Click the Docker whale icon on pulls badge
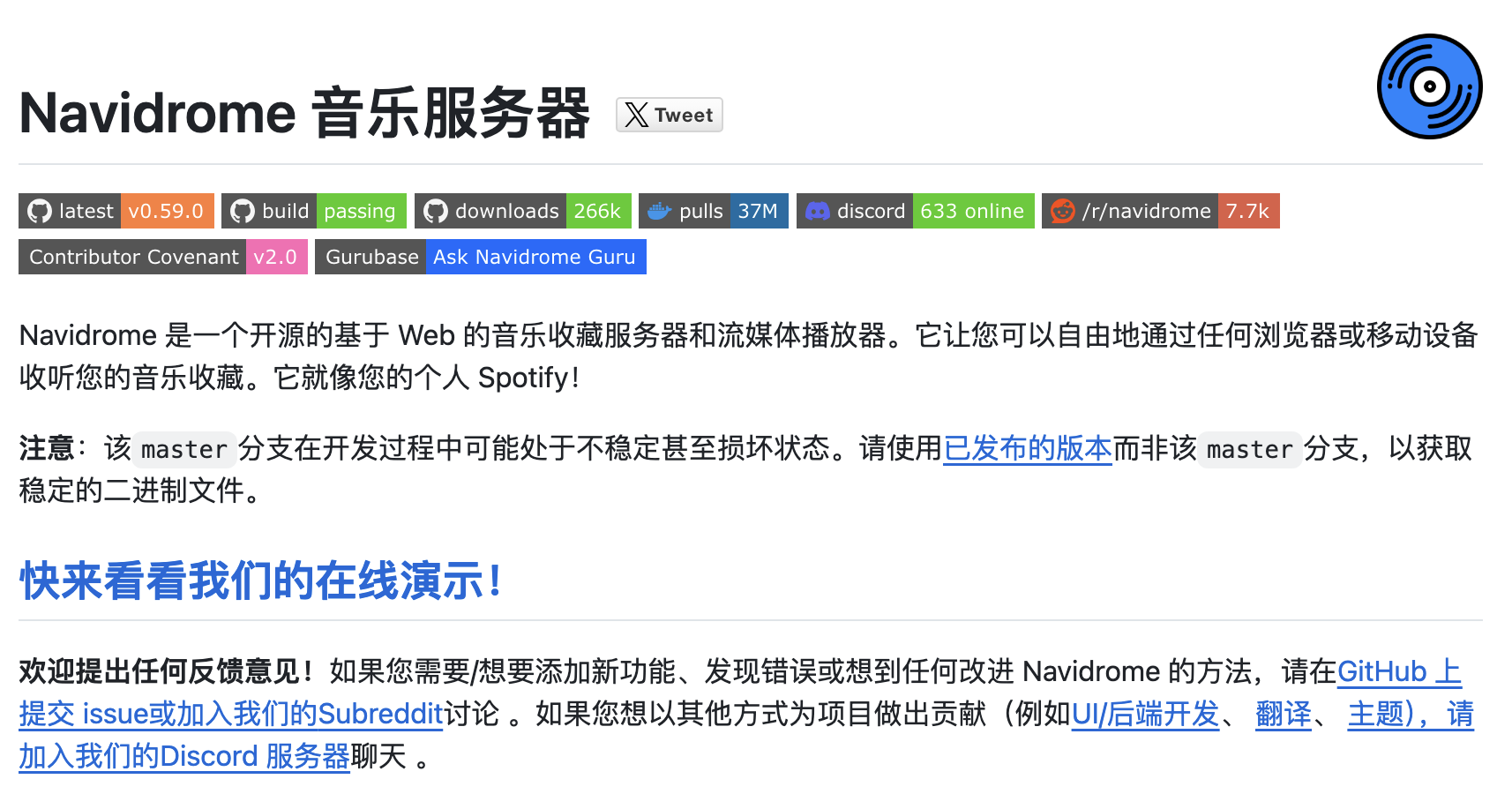Viewport: 1512px width, 794px height. click(x=660, y=212)
